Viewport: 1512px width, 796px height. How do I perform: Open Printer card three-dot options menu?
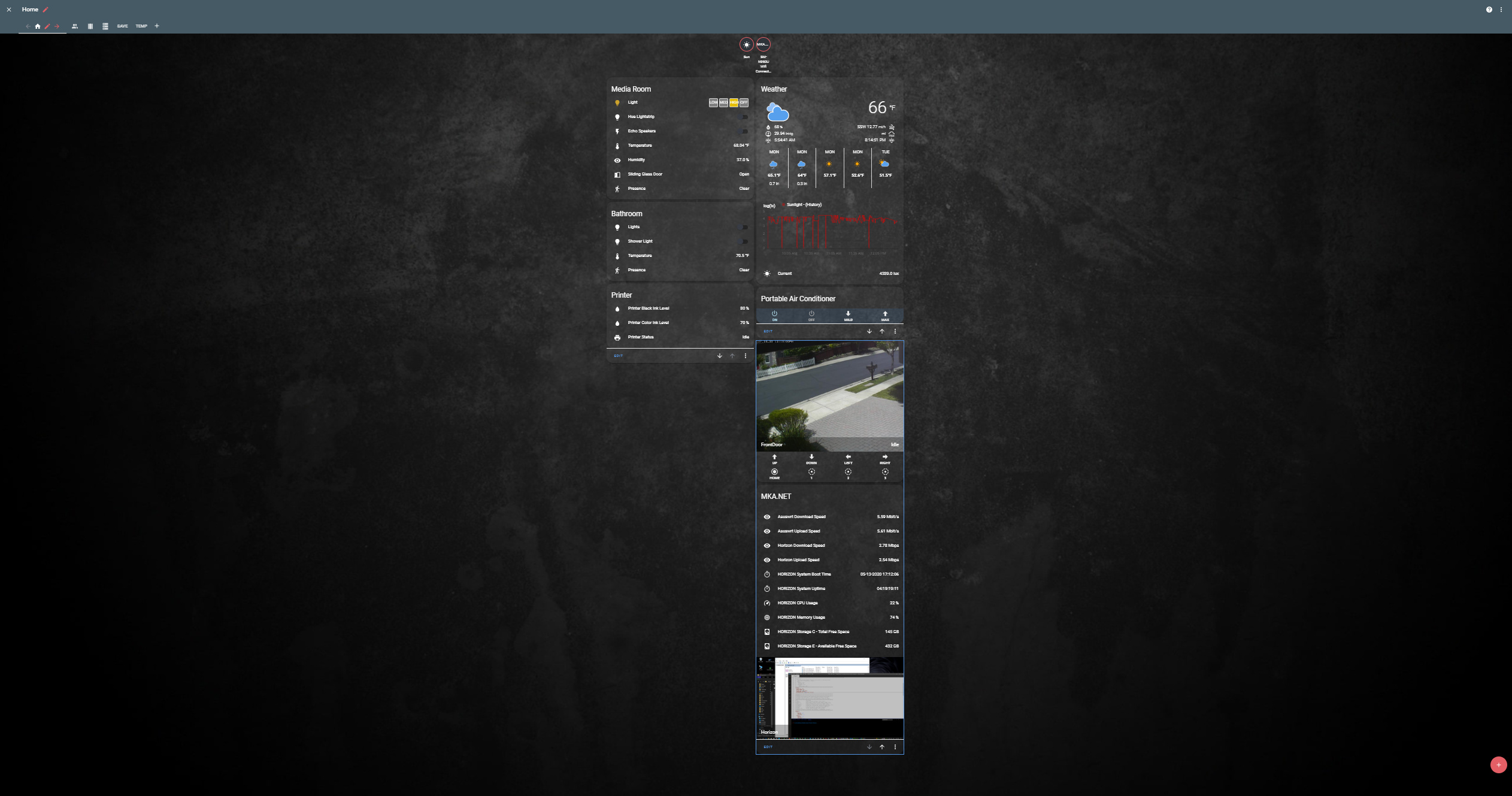[x=746, y=356]
